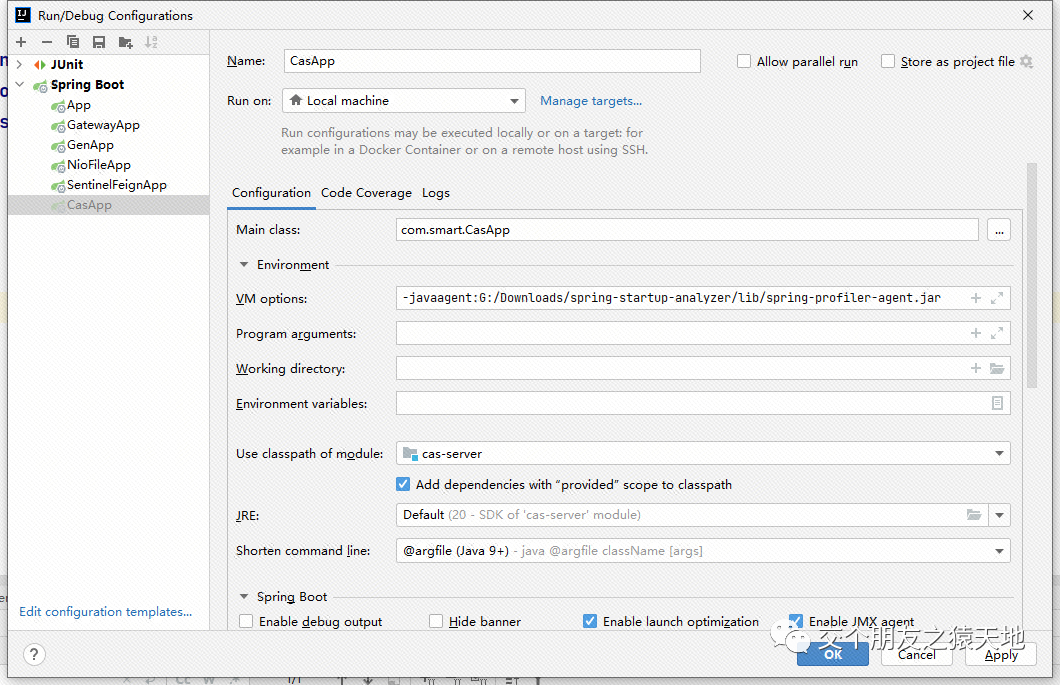Enable debug output checkbox
This screenshot has height=685, width=1060.
(246, 621)
